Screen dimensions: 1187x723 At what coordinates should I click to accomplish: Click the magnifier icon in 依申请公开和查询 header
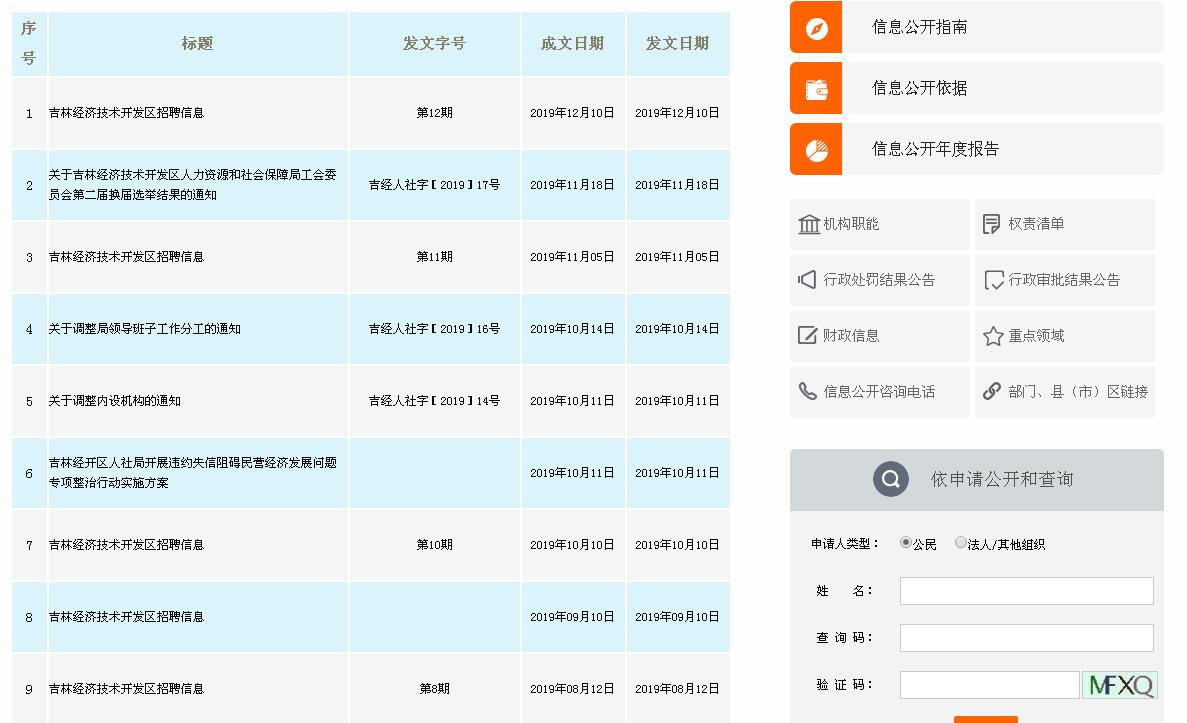coord(890,479)
